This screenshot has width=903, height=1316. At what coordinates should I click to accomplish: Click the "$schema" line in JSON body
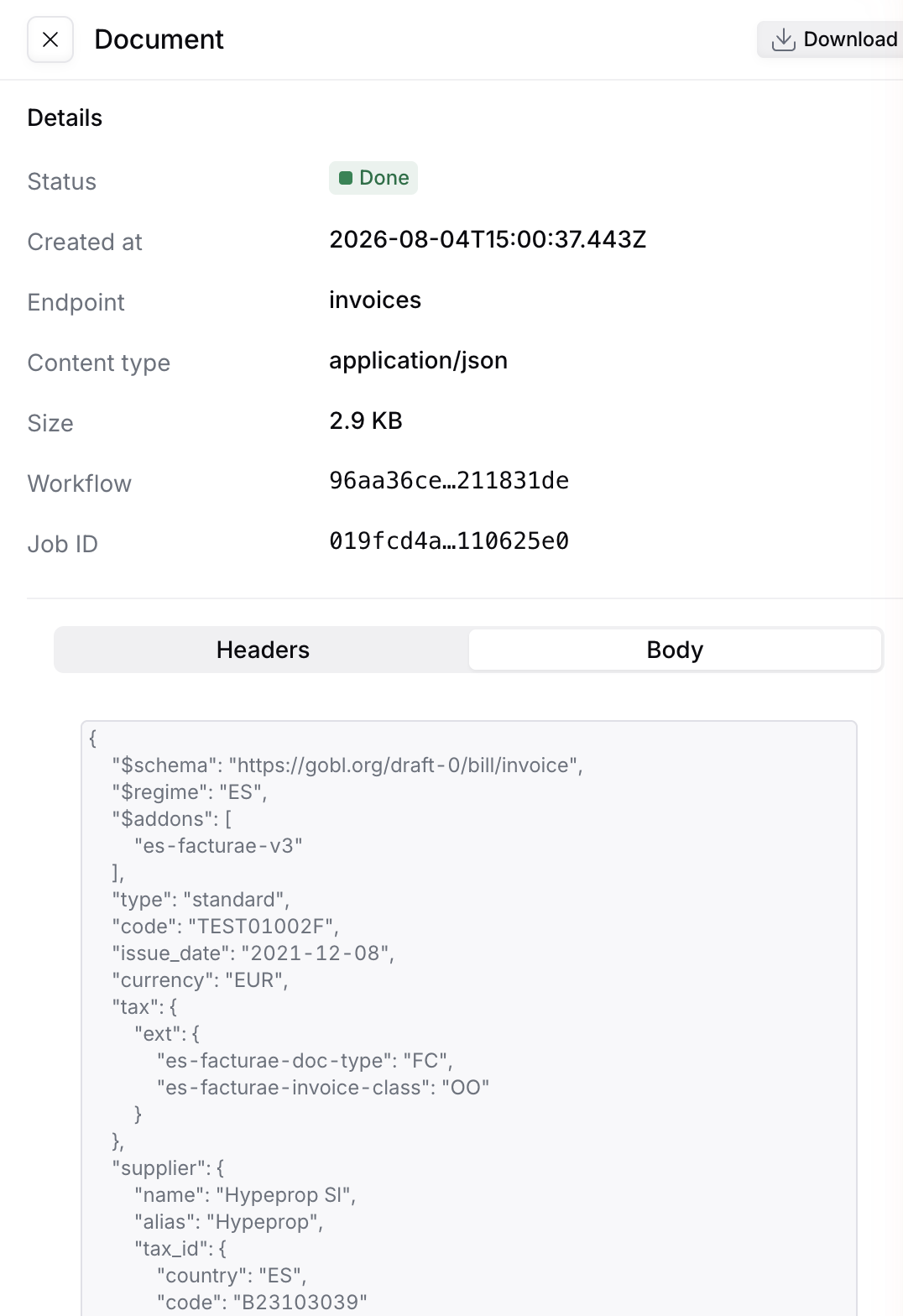tap(347, 765)
